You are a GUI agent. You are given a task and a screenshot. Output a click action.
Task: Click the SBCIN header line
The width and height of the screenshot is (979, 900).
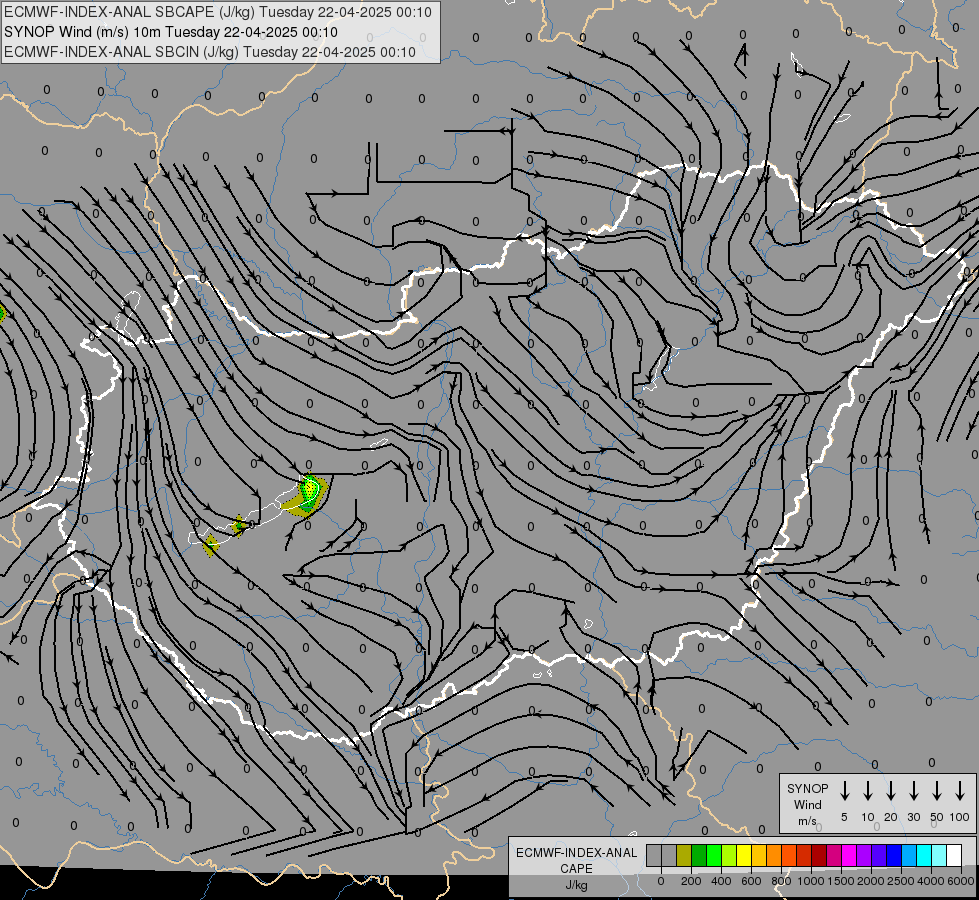210,52
